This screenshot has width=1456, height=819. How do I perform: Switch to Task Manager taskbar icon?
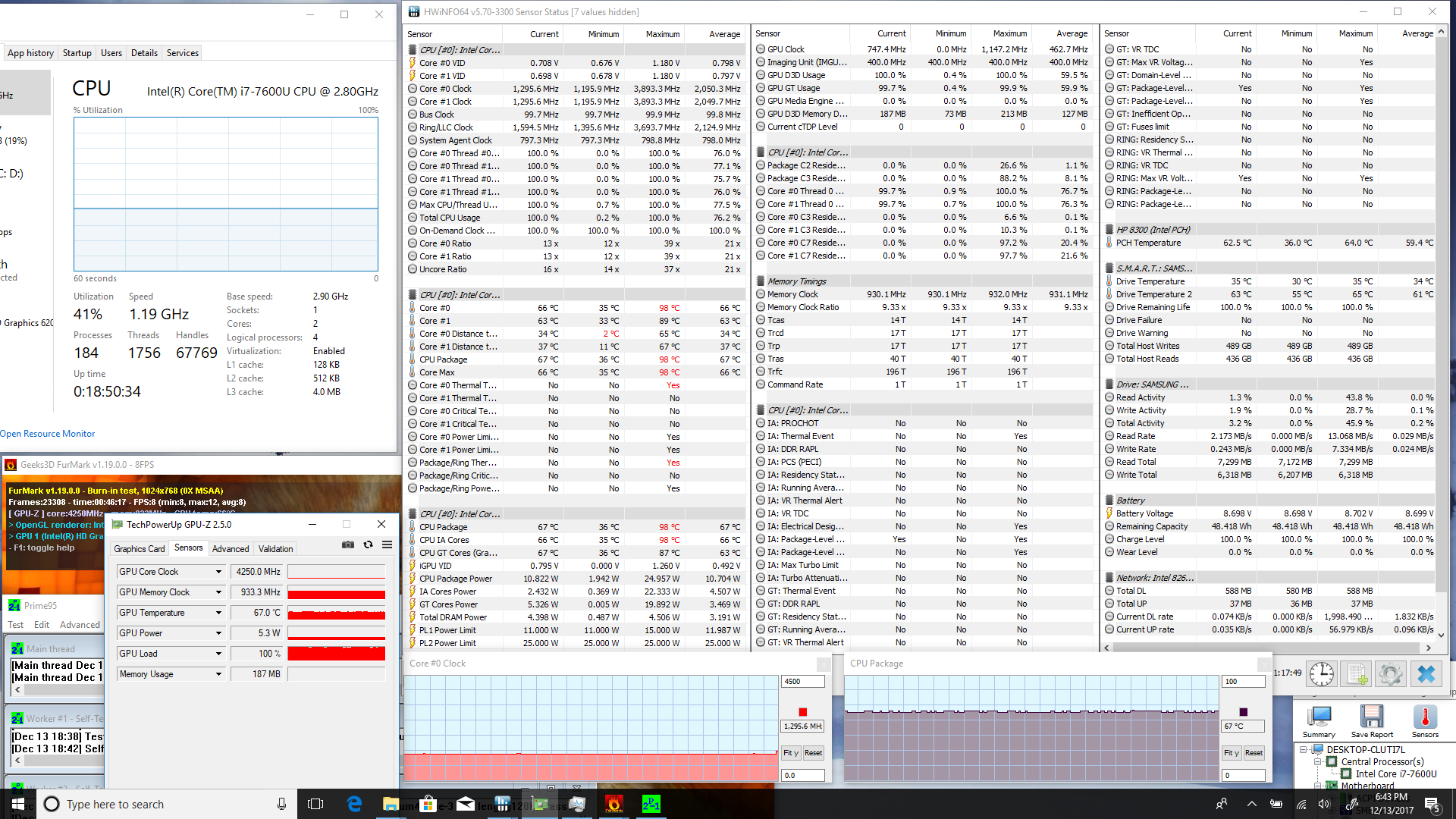[x=577, y=804]
